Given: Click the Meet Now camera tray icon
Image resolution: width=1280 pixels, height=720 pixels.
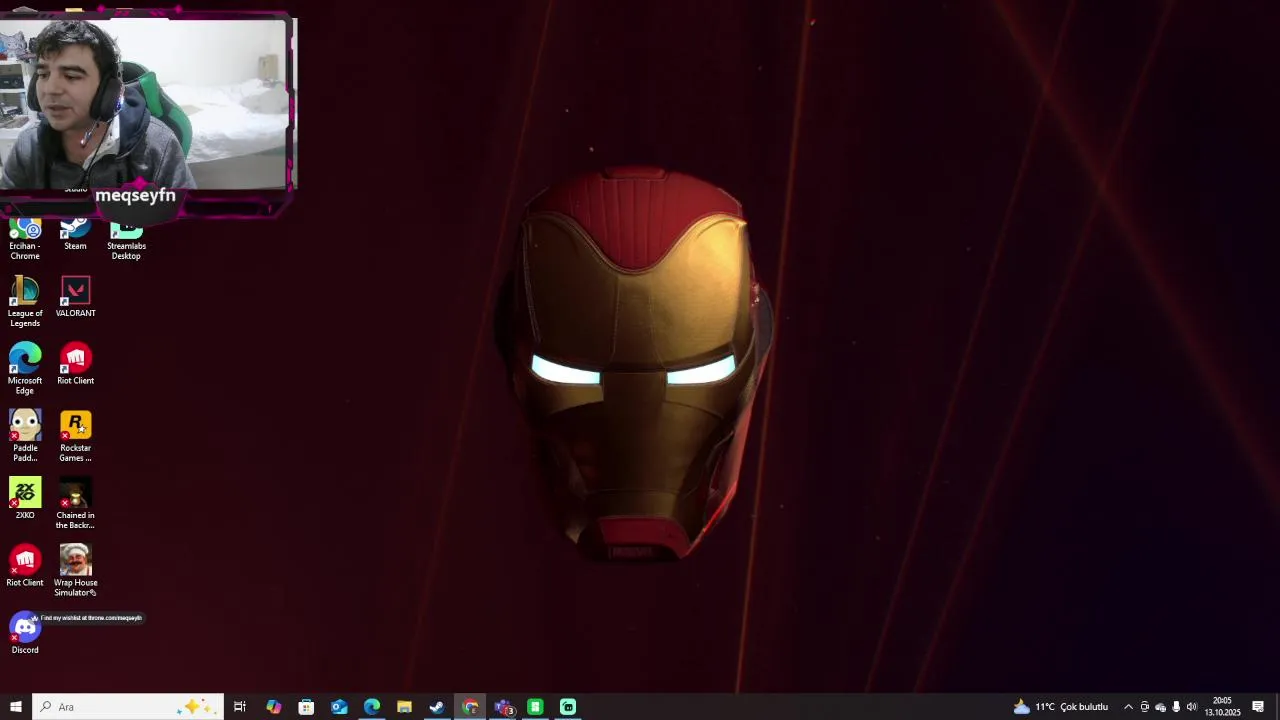Looking at the screenshot, I should point(1145,707).
